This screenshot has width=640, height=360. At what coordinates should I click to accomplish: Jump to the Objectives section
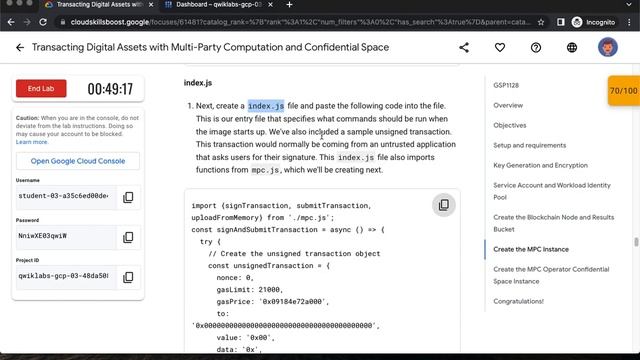point(509,125)
